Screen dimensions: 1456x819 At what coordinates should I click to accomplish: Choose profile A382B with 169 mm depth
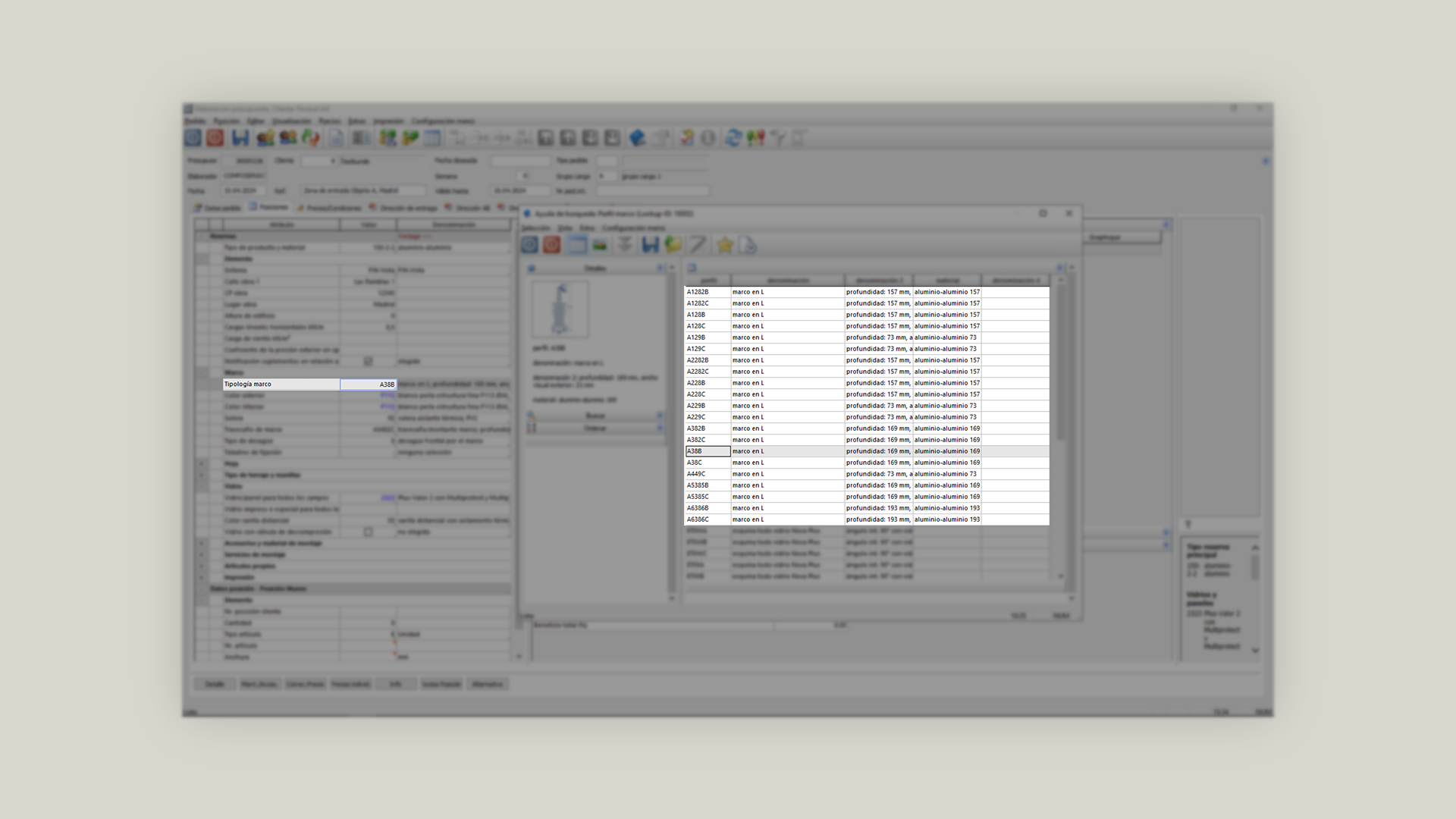coord(707,428)
